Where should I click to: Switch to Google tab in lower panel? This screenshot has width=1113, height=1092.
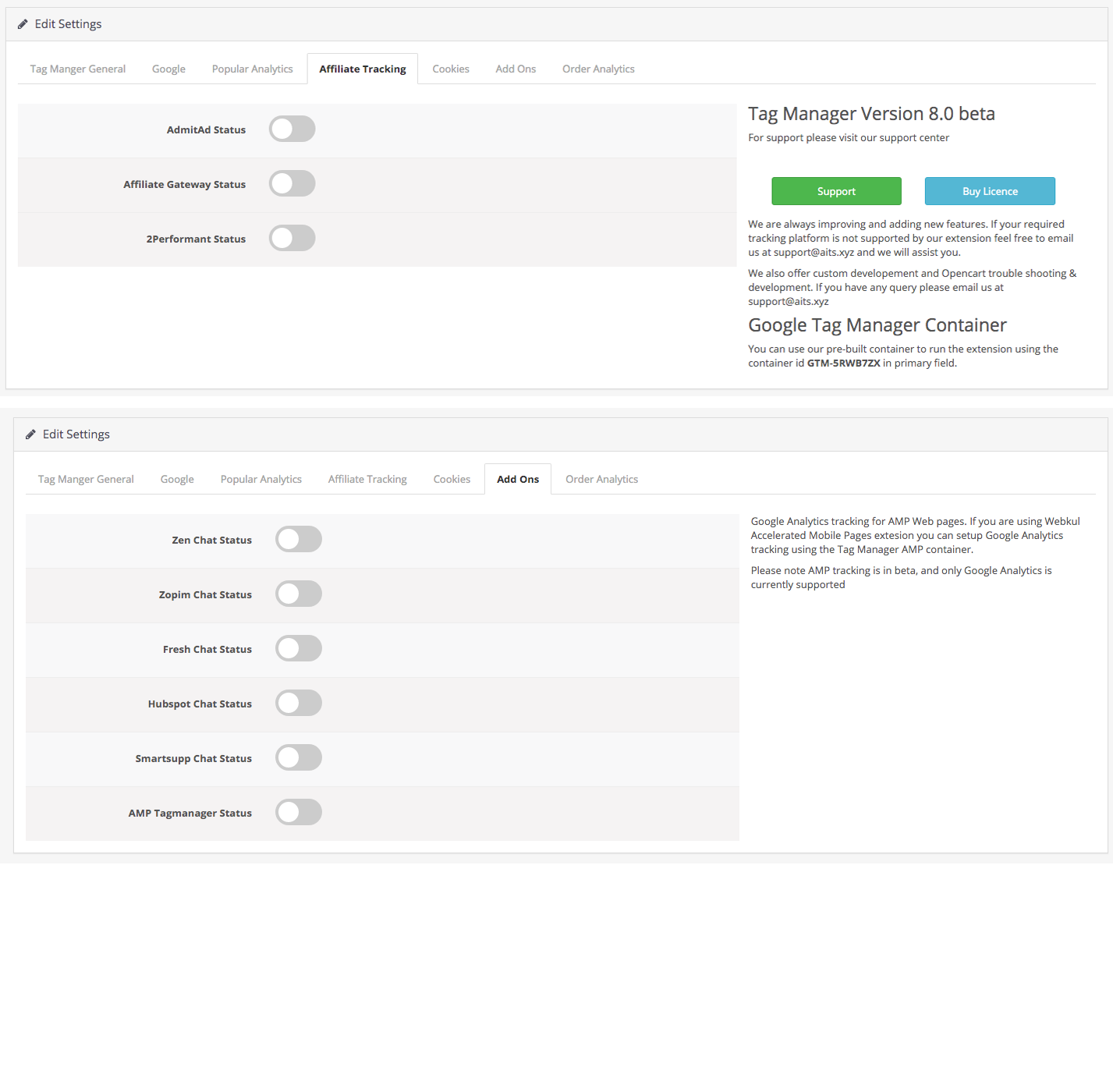[177, 479]
